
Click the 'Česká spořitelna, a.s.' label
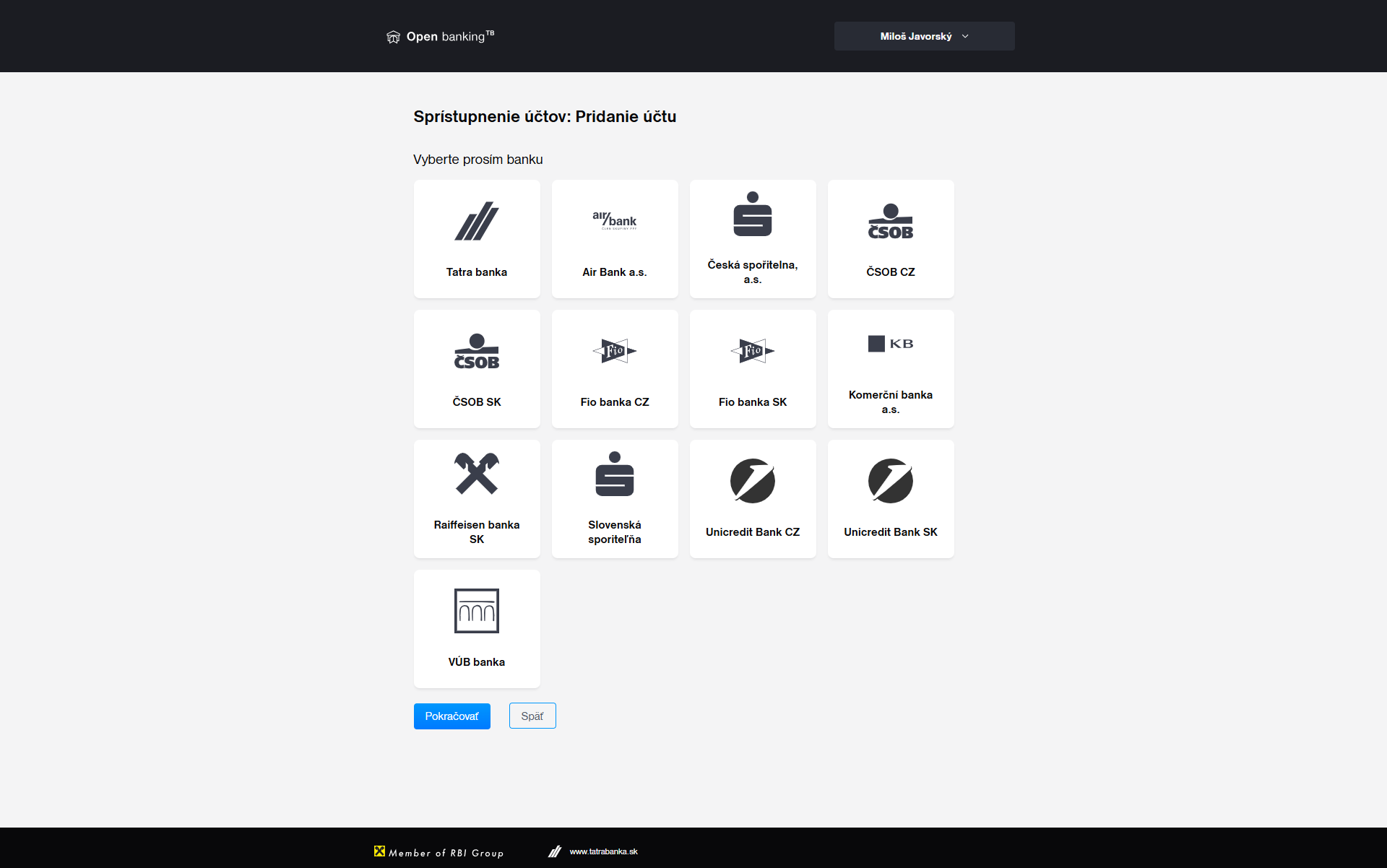[753, 272]
